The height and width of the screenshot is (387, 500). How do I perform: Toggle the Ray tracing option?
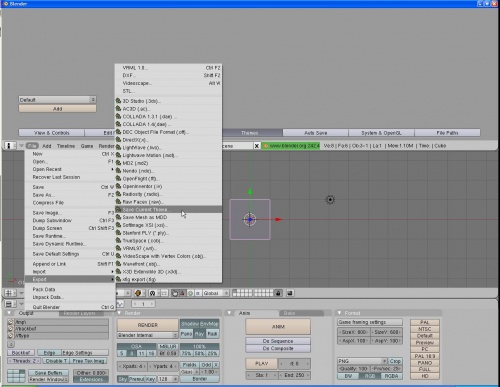[x=199, y=334]
